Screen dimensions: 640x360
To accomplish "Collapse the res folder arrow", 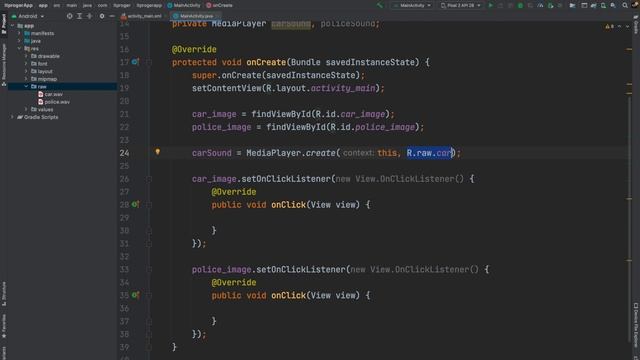I will click(19, 49).
